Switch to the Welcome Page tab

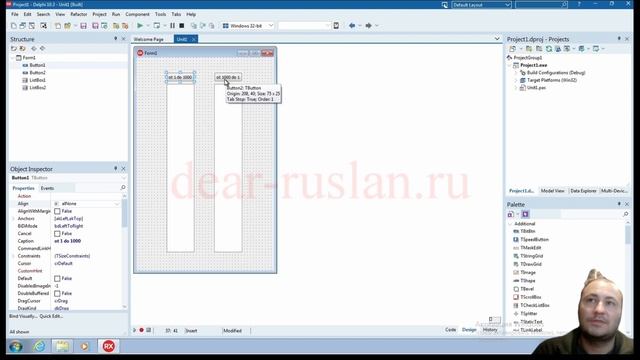pos(149,39)
